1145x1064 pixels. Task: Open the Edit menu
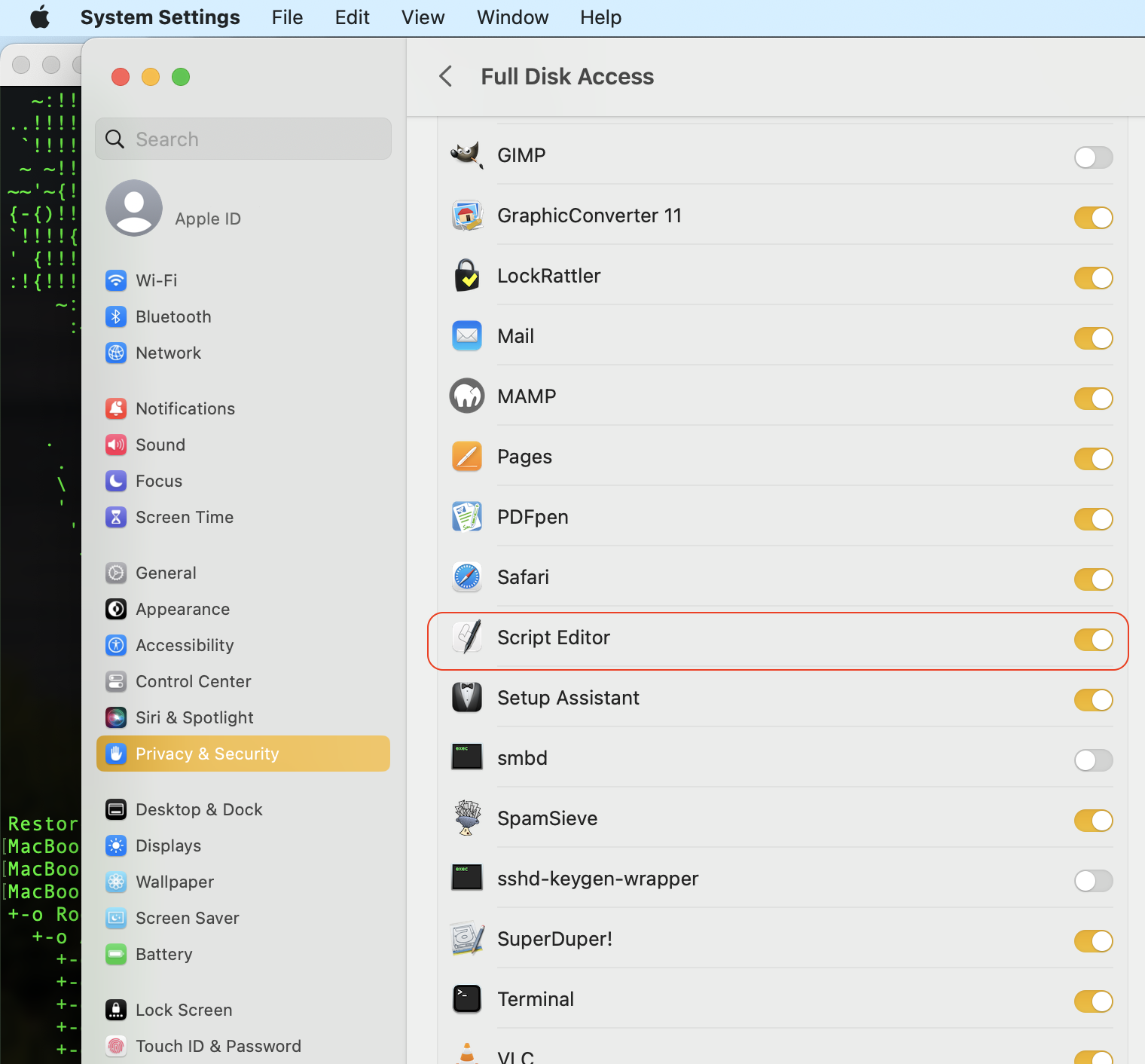click(353, 17)
